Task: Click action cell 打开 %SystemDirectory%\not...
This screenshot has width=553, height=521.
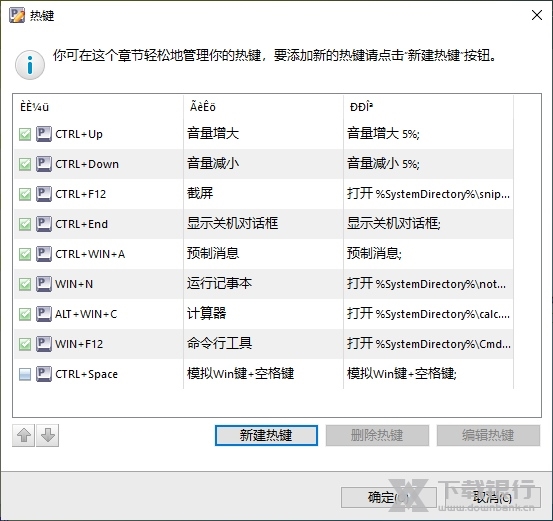Action: [426, 284]
